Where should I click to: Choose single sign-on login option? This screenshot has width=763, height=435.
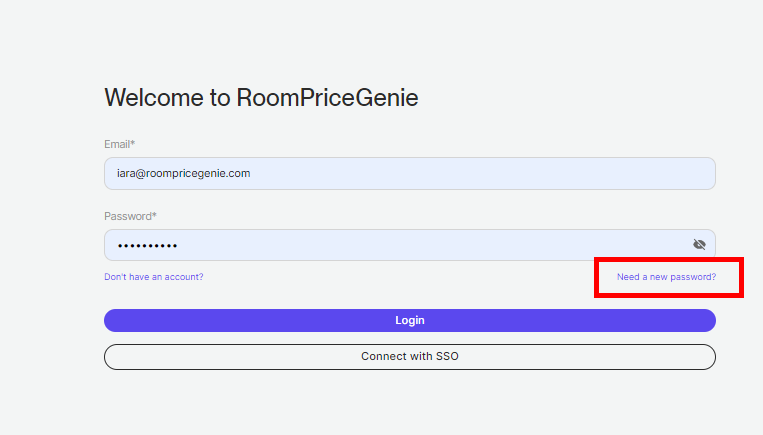(409, 356)
